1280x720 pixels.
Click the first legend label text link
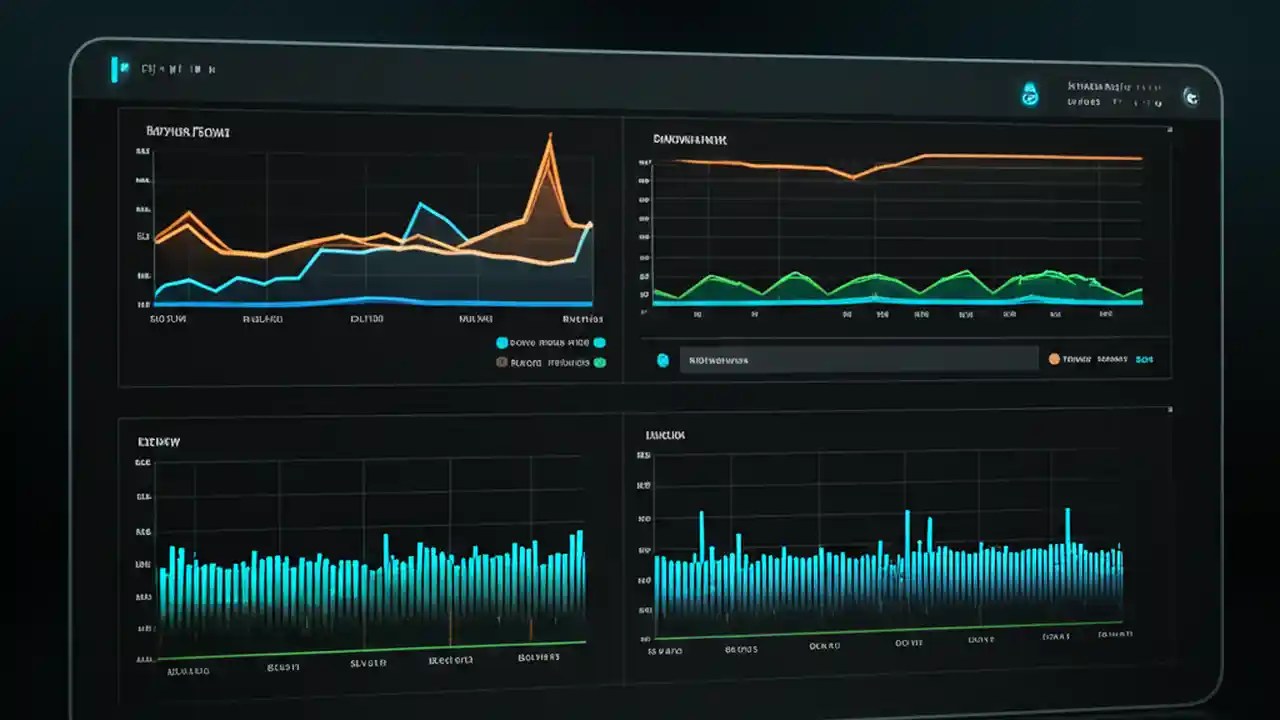550,342
